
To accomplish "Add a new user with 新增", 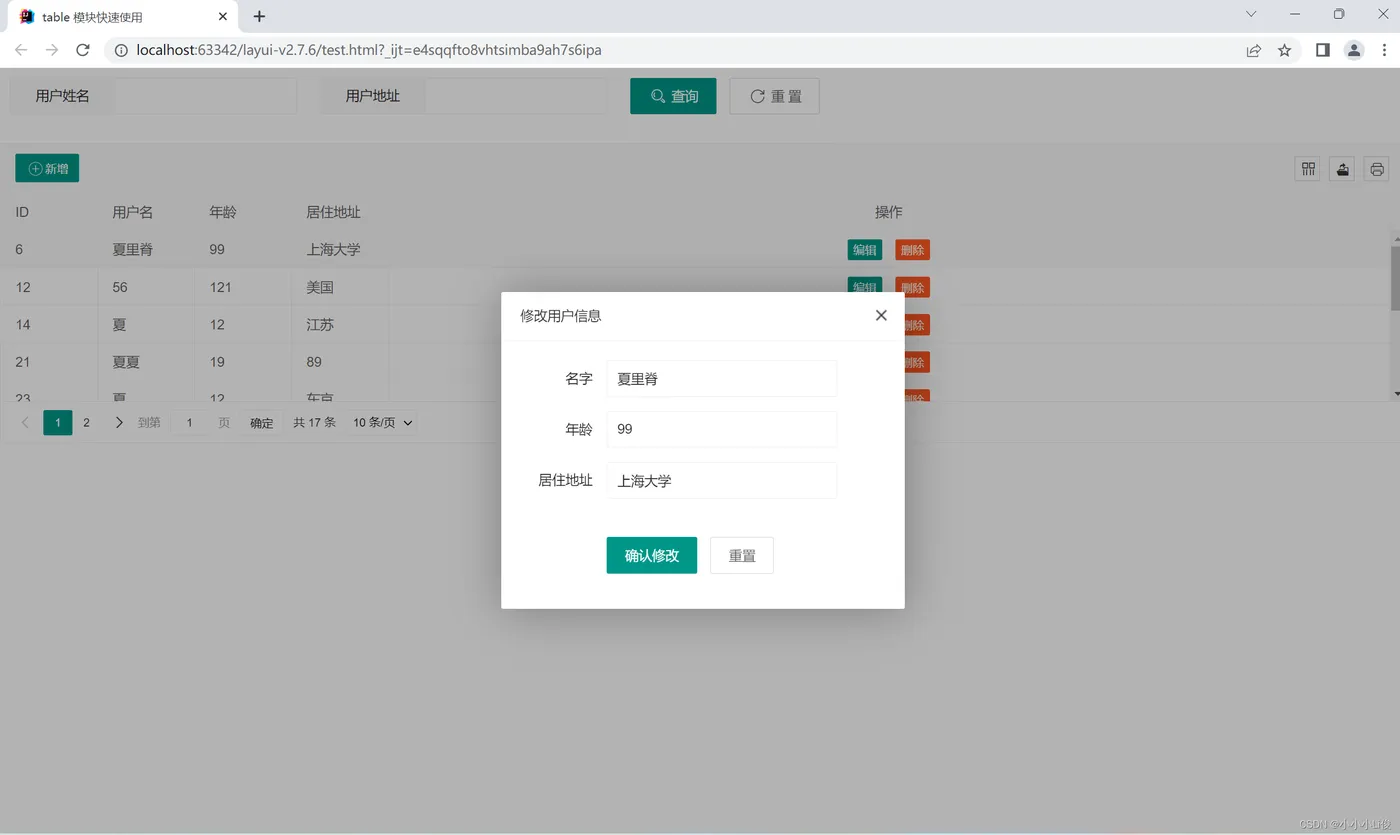I will pos(47,168).
